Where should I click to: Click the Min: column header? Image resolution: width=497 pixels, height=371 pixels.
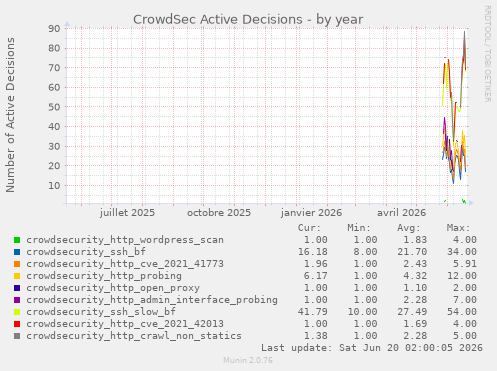pos(359,228)
